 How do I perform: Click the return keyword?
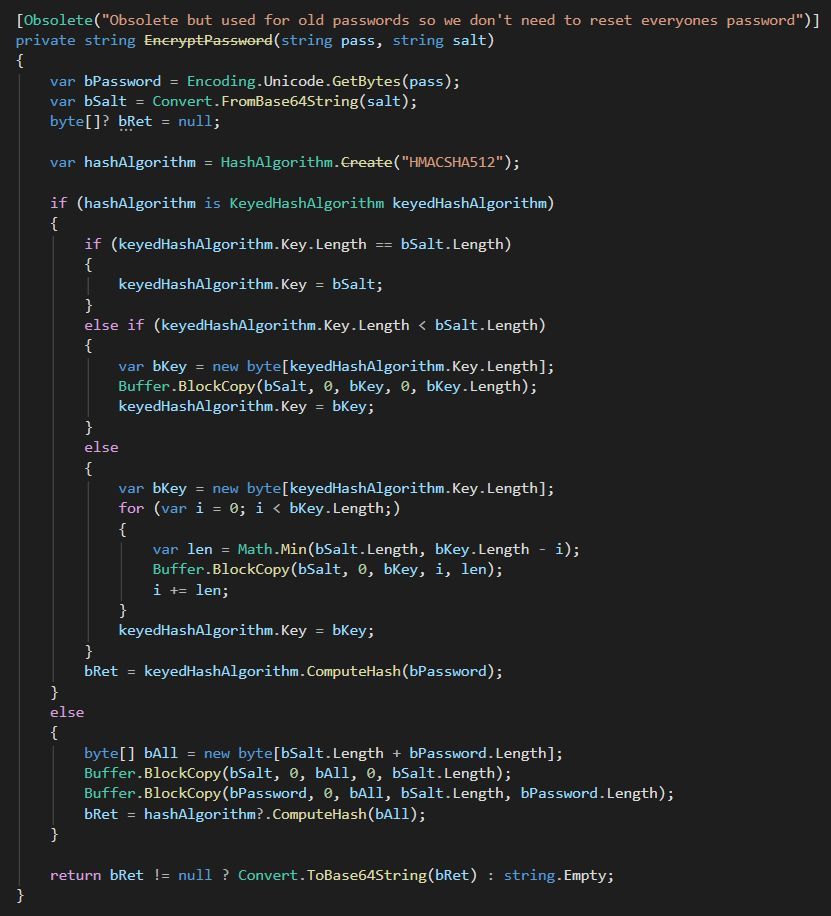click(75, 875)
